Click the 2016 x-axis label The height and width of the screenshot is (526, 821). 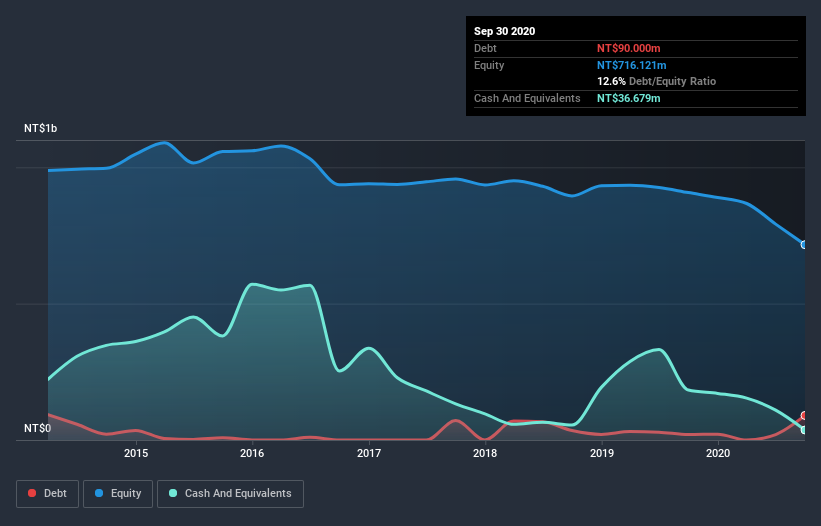pyautogui.click(x=252, y=453)
